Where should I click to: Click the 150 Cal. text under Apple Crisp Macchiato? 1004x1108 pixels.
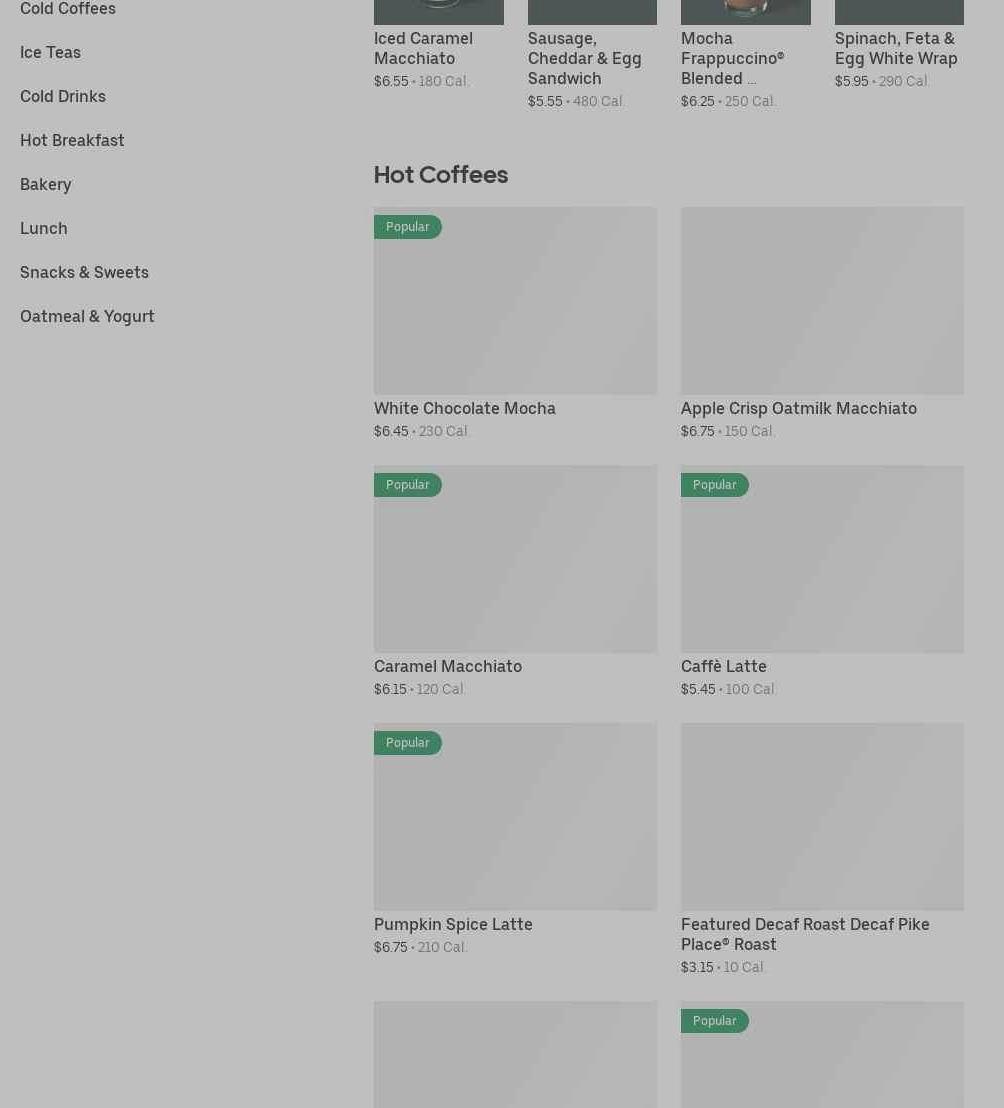coord(749,431)
